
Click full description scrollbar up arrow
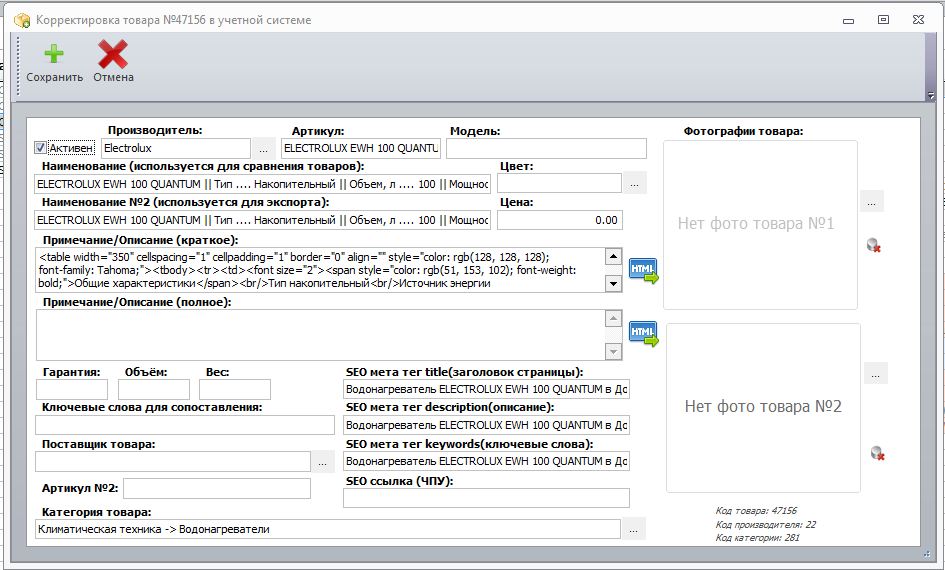click(x=613, y=318)
